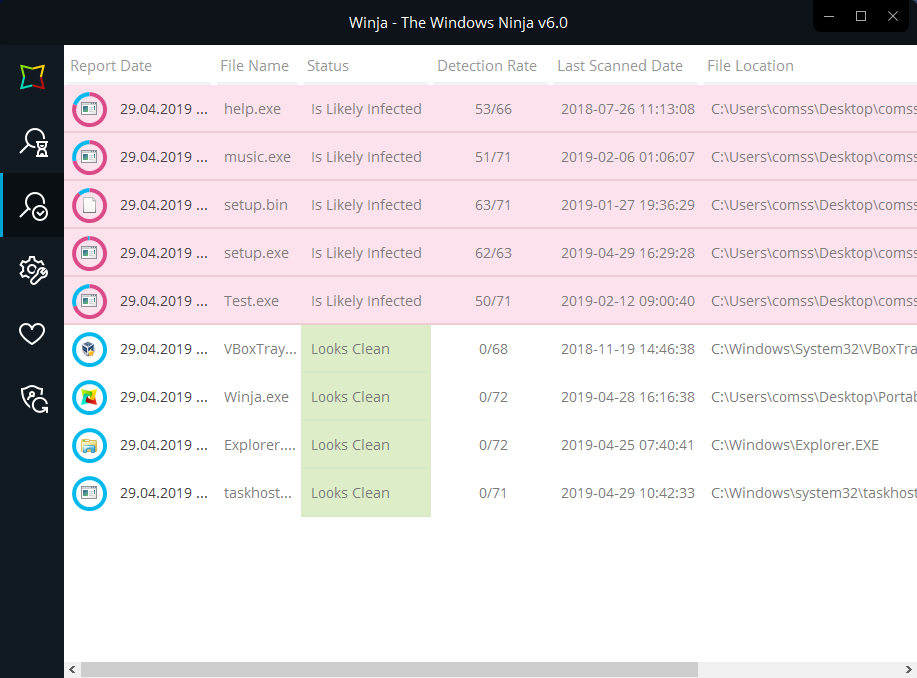Click the Winja.exe row colorful icon
The image size is (917, 678).
pos(89,397)
